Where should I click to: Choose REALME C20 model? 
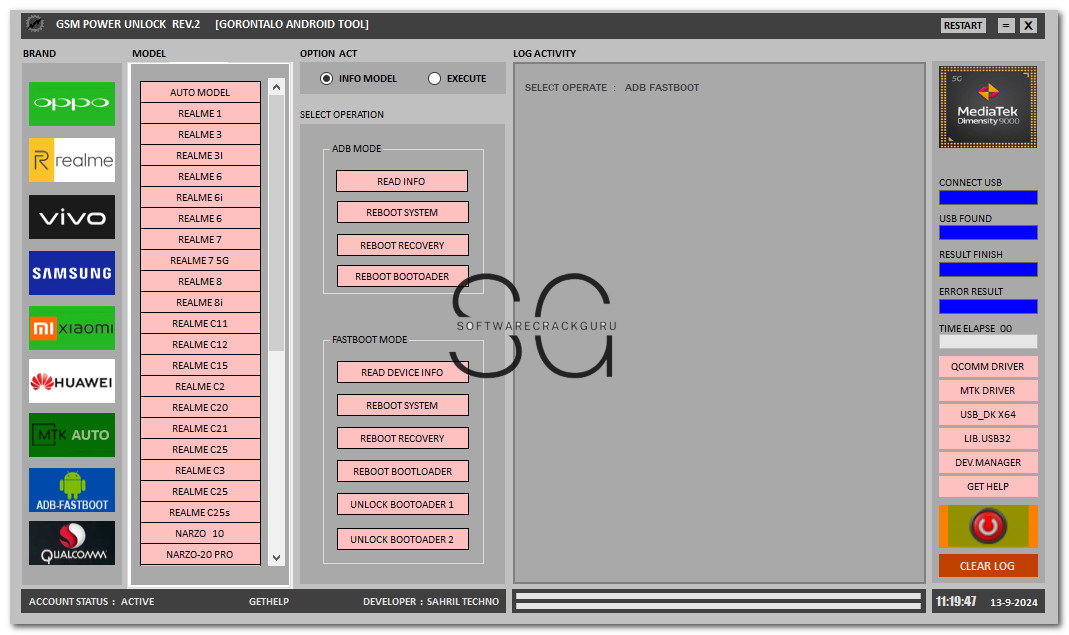tap(200, 407)
